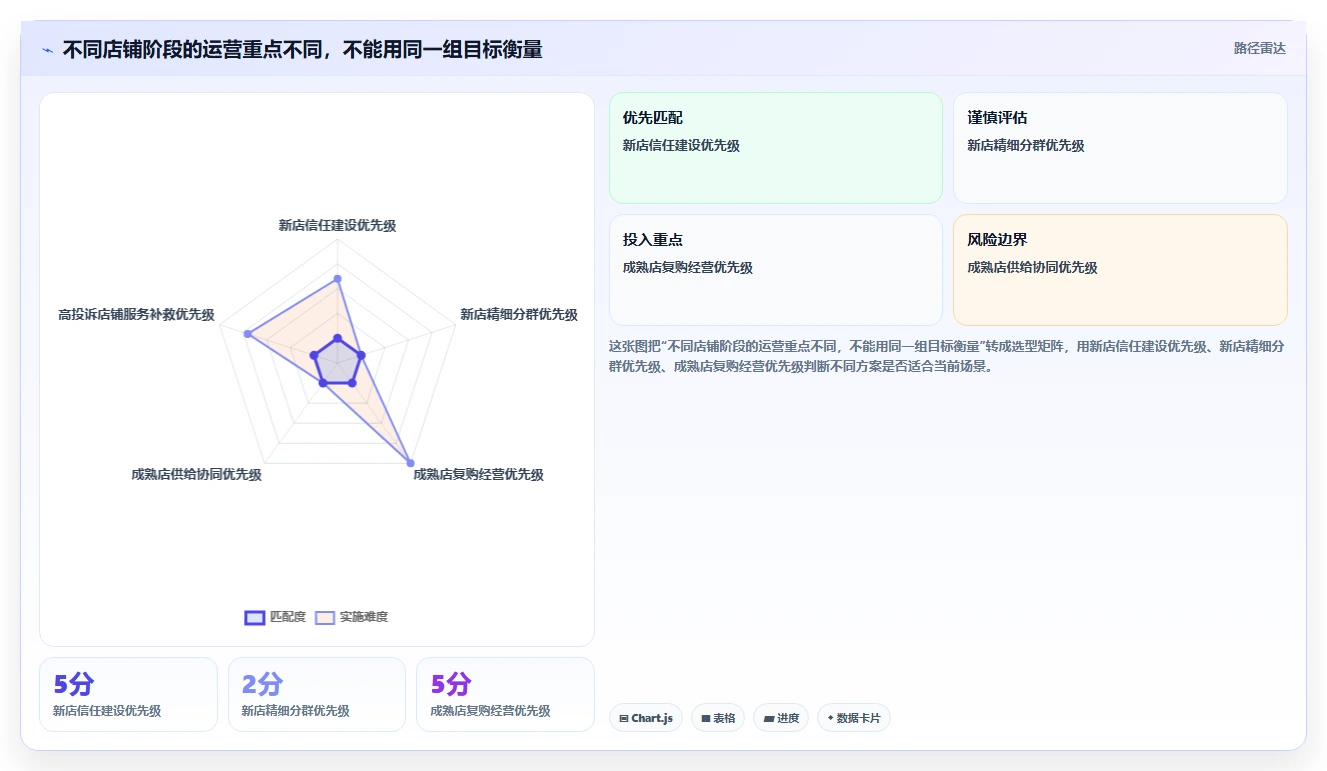Select the 表格 tag
Image resolution: width=1327 pixels, height=771 pixels.
(718, 718)
